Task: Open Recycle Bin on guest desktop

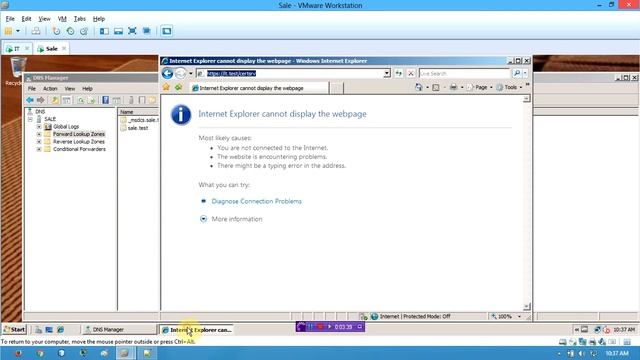Action: (x=18, y=71)
